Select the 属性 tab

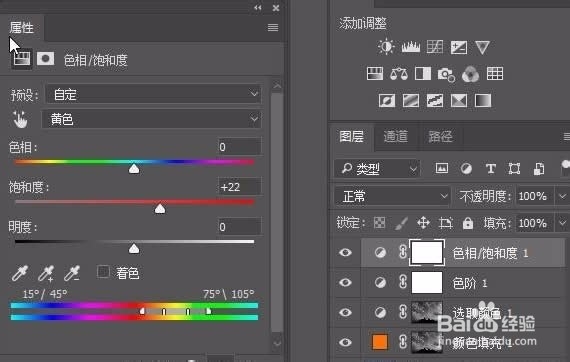pos(21,28)
